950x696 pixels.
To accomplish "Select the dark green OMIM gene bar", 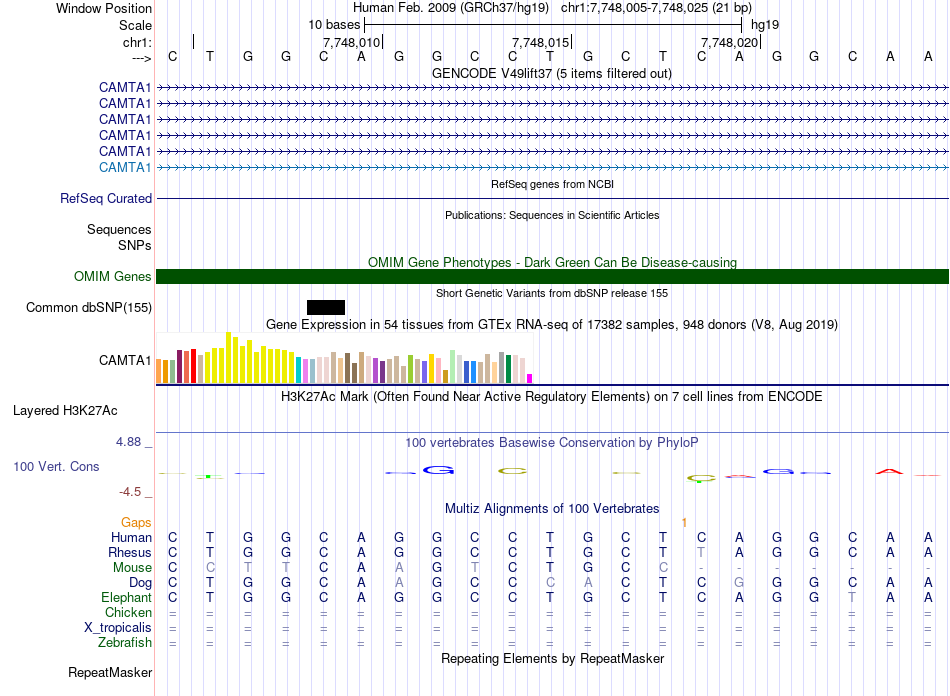I will (552, 276).
